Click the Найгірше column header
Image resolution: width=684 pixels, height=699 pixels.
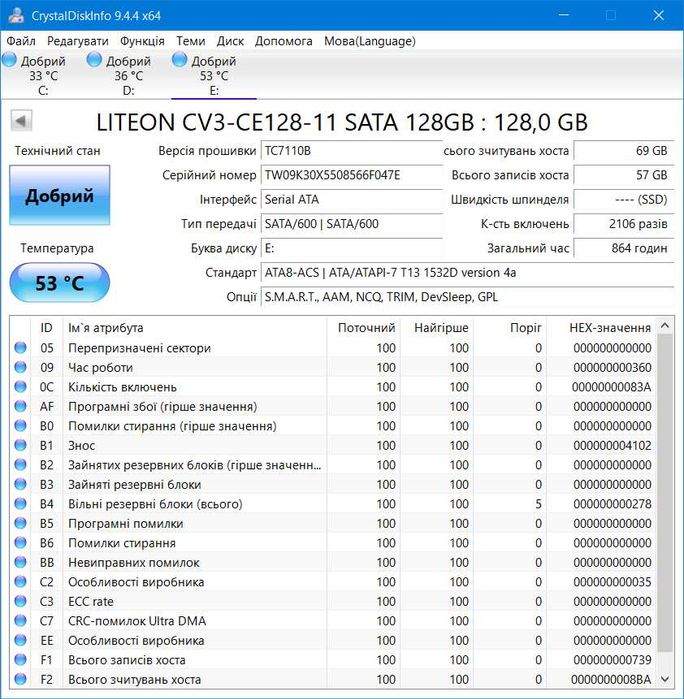[x=437, y=328]
